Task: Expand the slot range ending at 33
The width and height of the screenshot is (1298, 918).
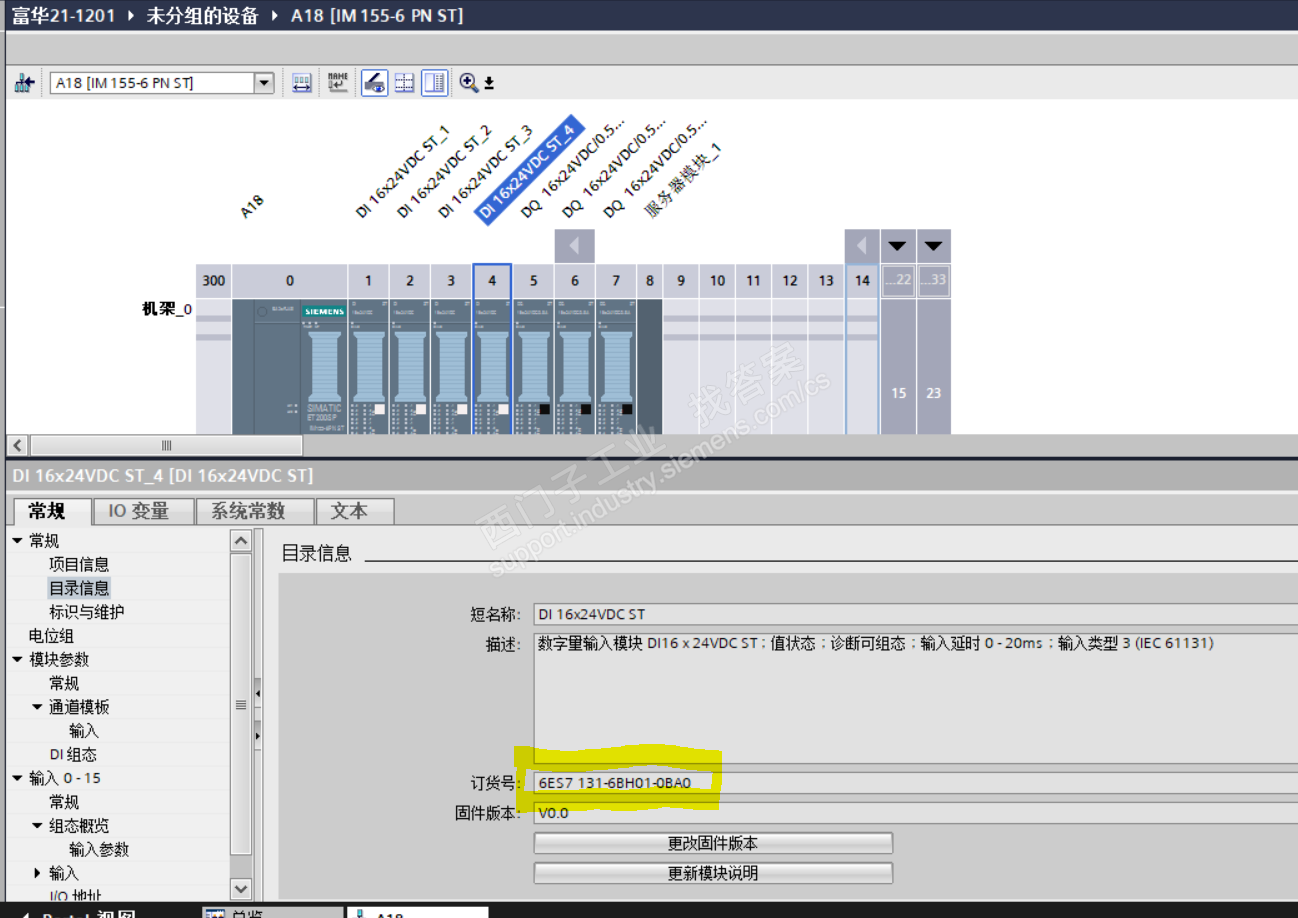Action: click(933, 246)
